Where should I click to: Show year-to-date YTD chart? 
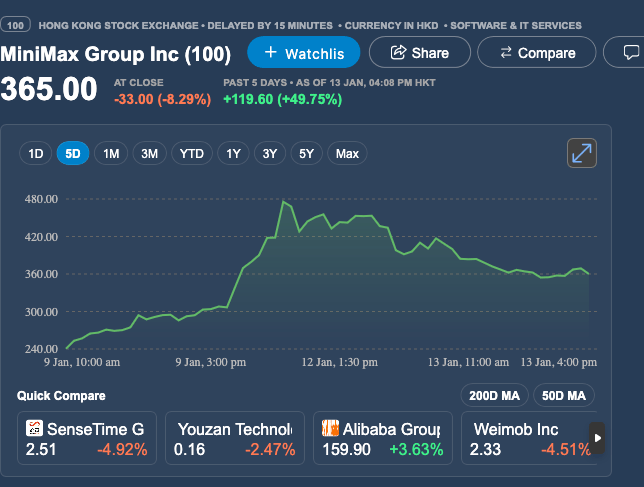click(191, 153)
